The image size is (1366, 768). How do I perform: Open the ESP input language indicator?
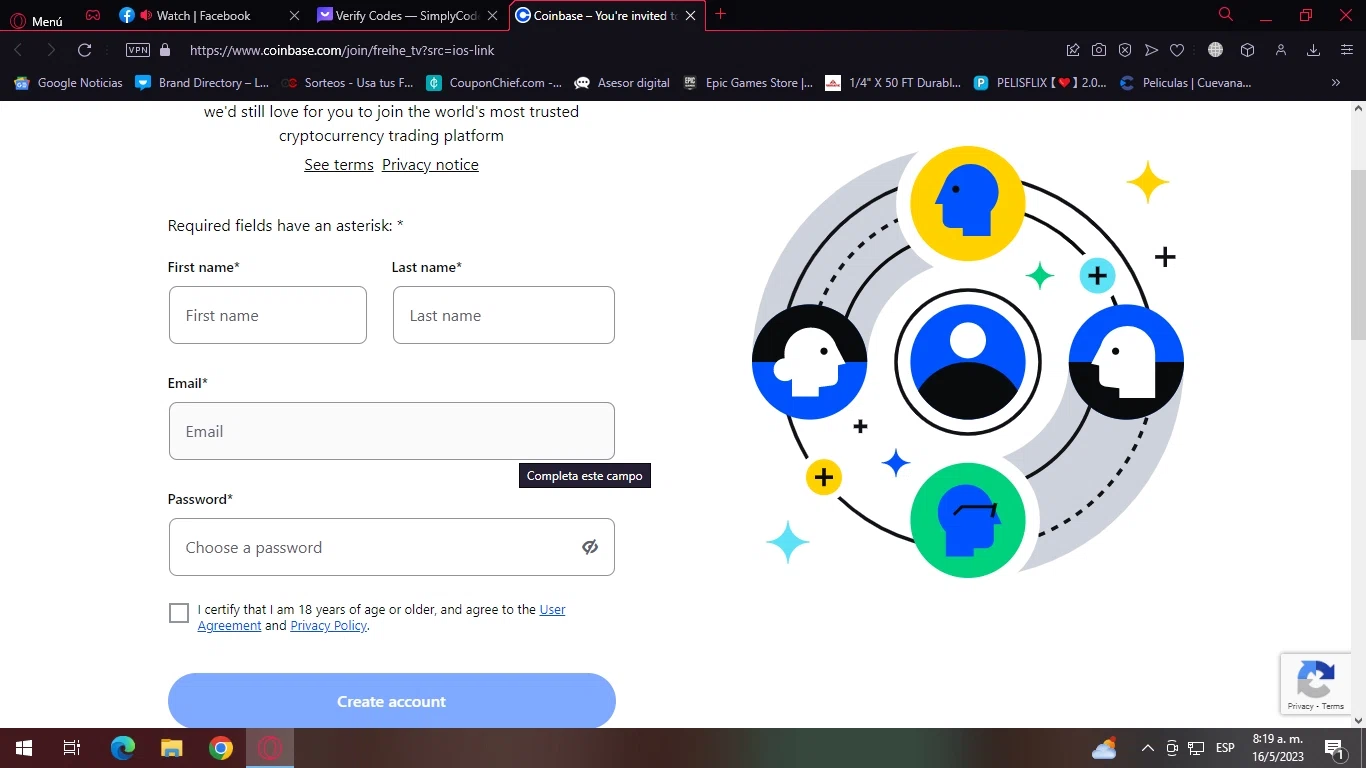(x=1225, y=748)
